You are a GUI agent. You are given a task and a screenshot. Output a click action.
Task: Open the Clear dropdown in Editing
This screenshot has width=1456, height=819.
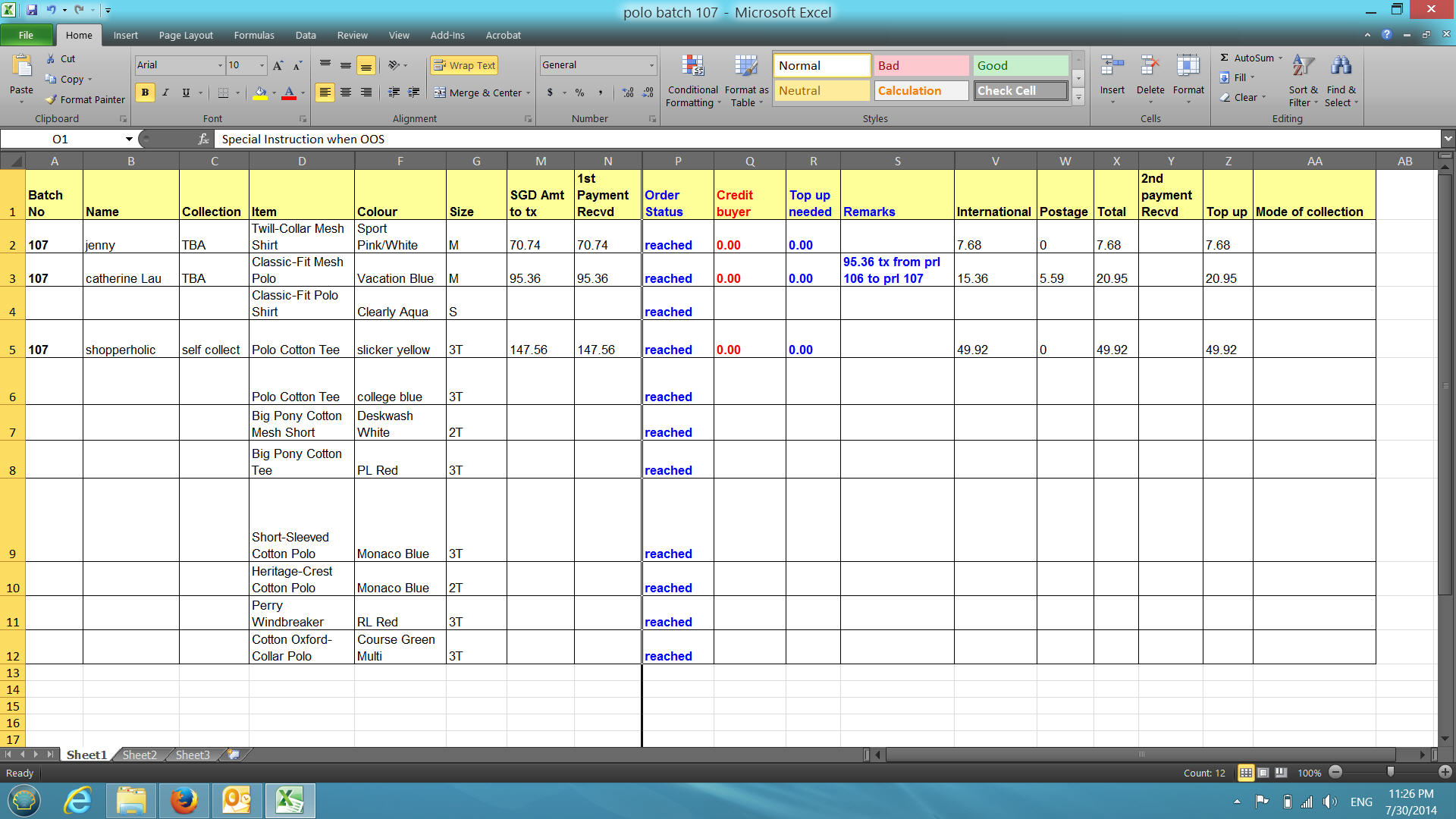[x=1243, y=97]
